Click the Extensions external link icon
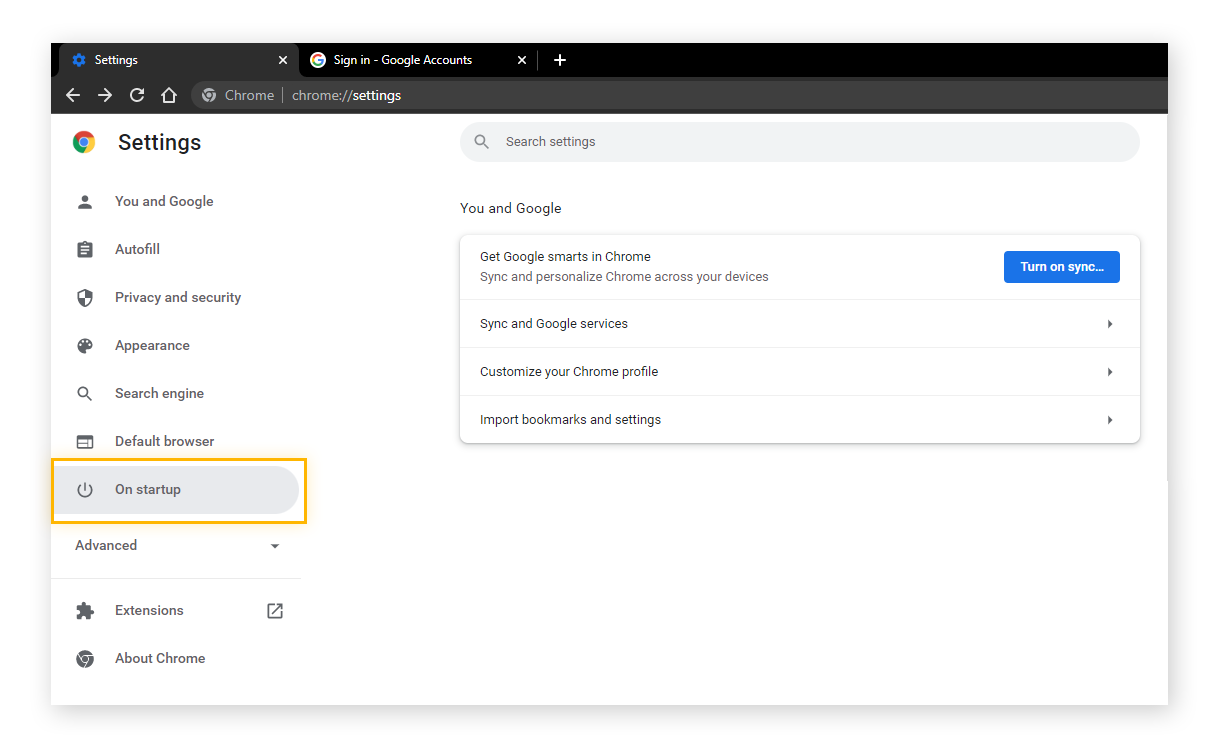 point(274,610)
